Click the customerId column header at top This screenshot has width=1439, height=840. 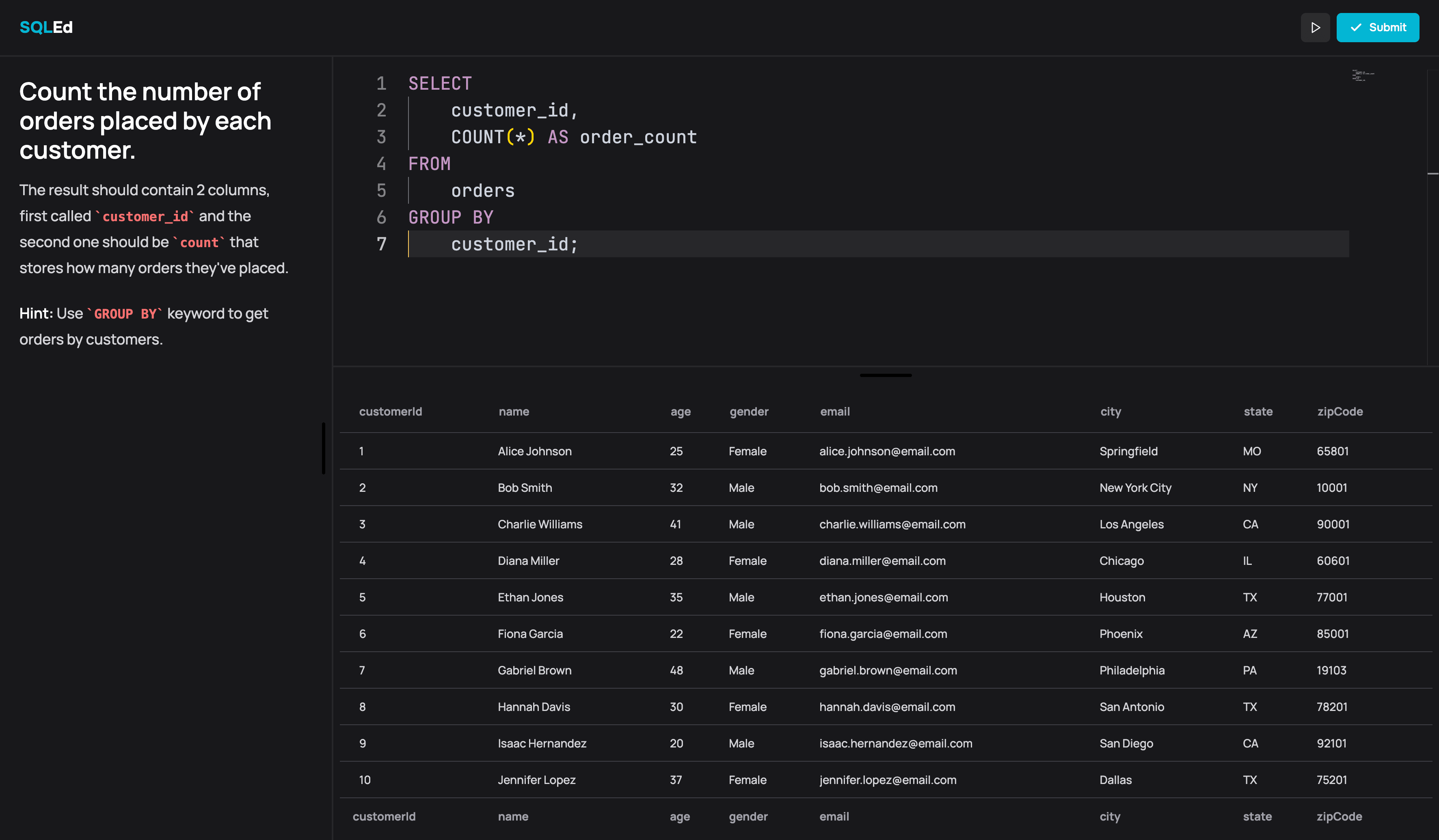coord(391,411)
